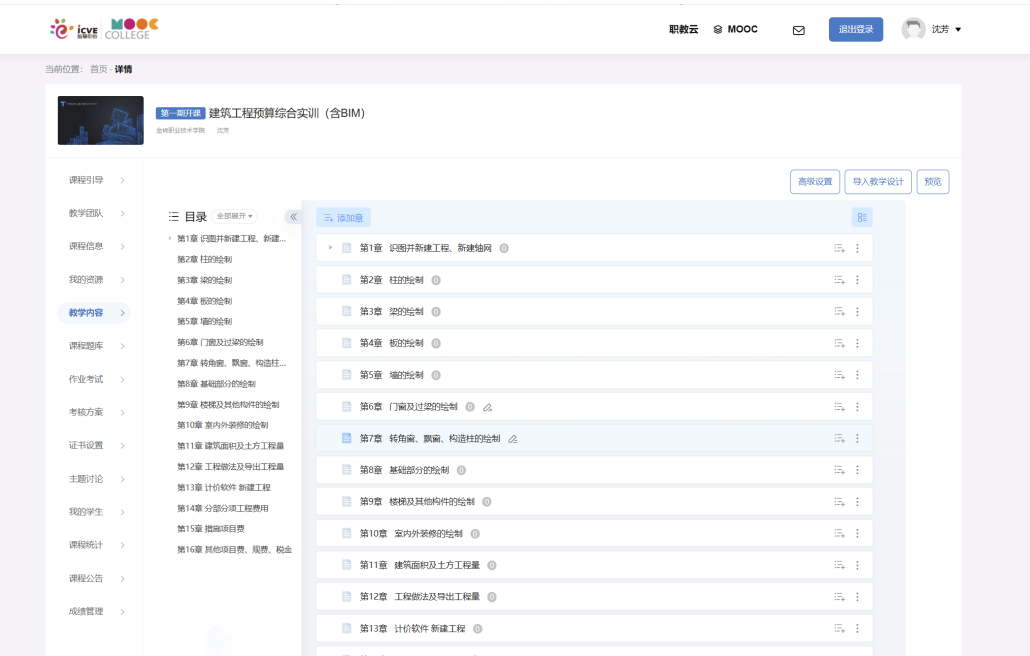Select 第12章 工程做法及导出工程量 in 目录 tree
Image resolution: width=1030 pixels, height=656 pixels.
click(231, 467)
